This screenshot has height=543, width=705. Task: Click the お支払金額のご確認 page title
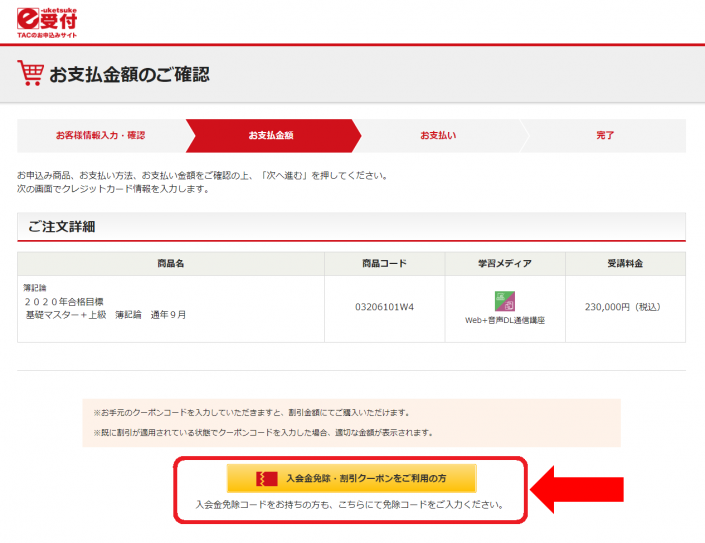129,75
